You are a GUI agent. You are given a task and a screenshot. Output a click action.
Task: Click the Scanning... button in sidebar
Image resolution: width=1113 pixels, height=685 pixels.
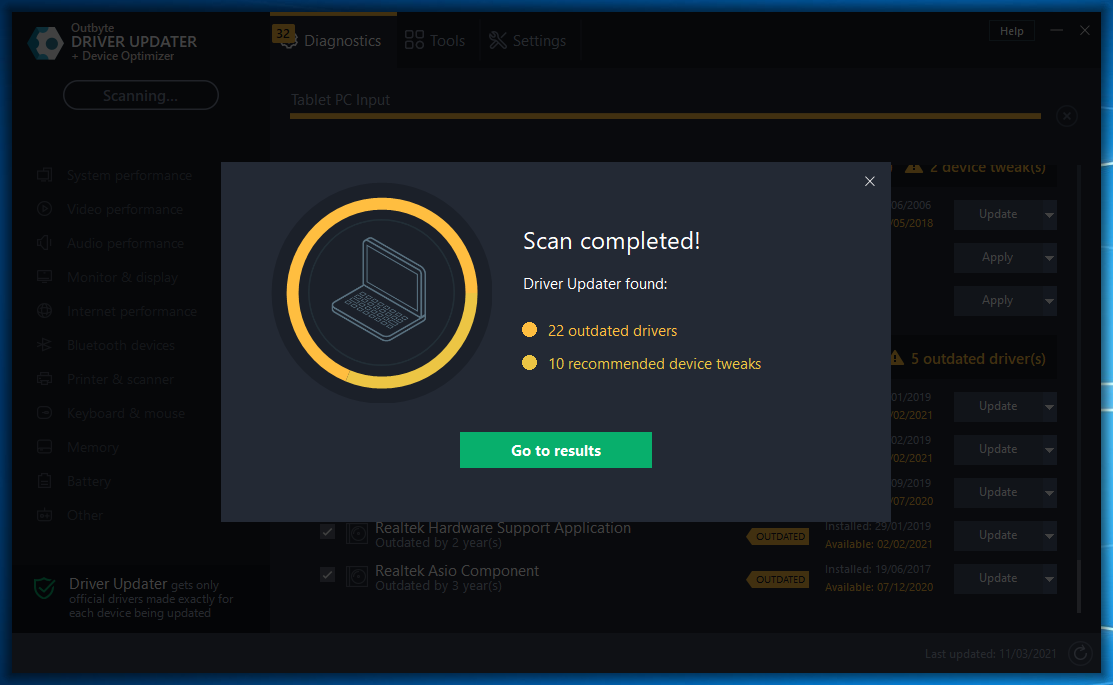tap(141, 95)
